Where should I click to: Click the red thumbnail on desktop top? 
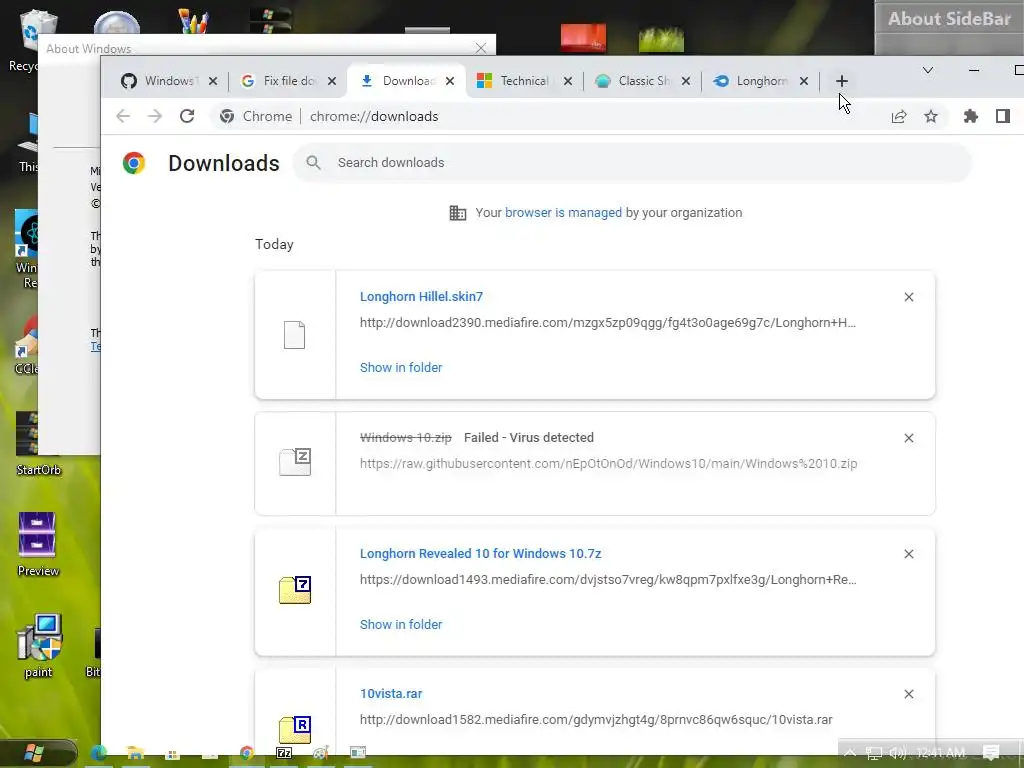[x=583, y=38]
